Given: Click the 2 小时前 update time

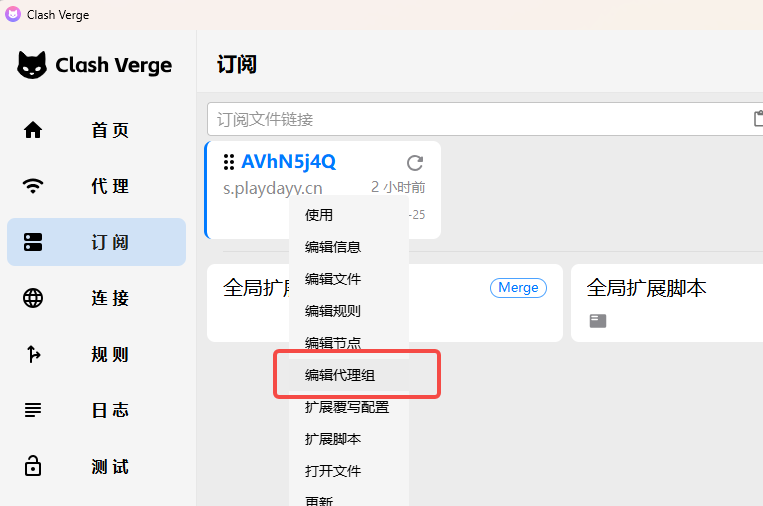Looking at the screenshot, I should pyautogui.click(x=398, y=187).
